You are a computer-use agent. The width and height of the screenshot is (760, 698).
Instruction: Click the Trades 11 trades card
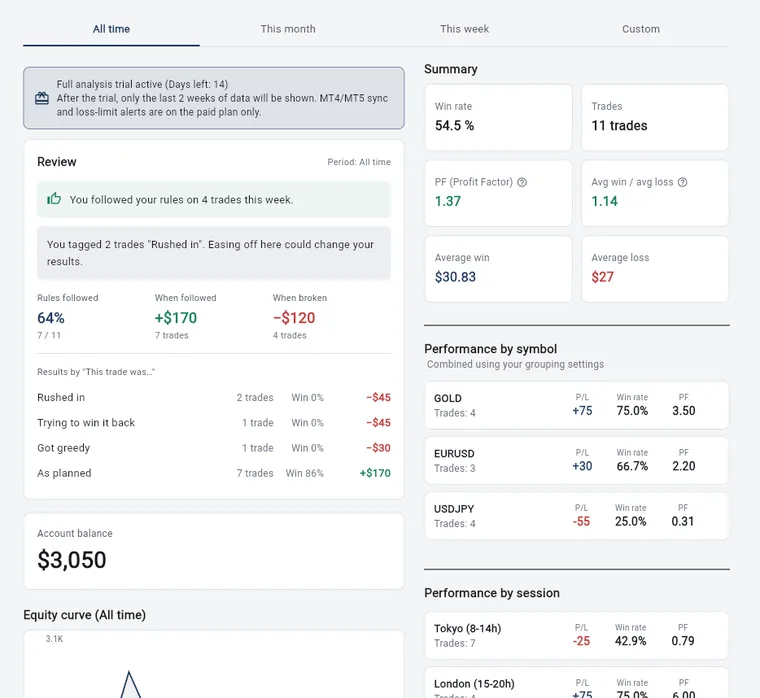point(655,117)
